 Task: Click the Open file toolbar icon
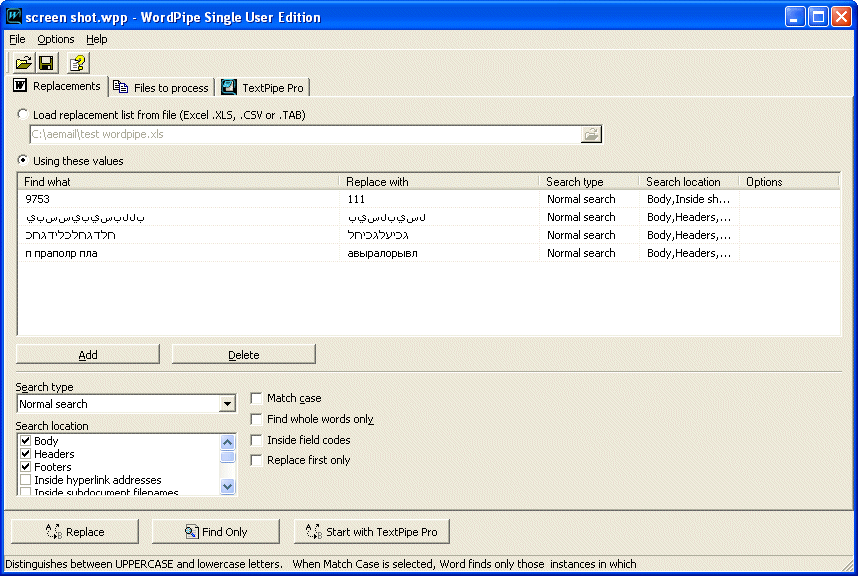[x=24, y=63]
